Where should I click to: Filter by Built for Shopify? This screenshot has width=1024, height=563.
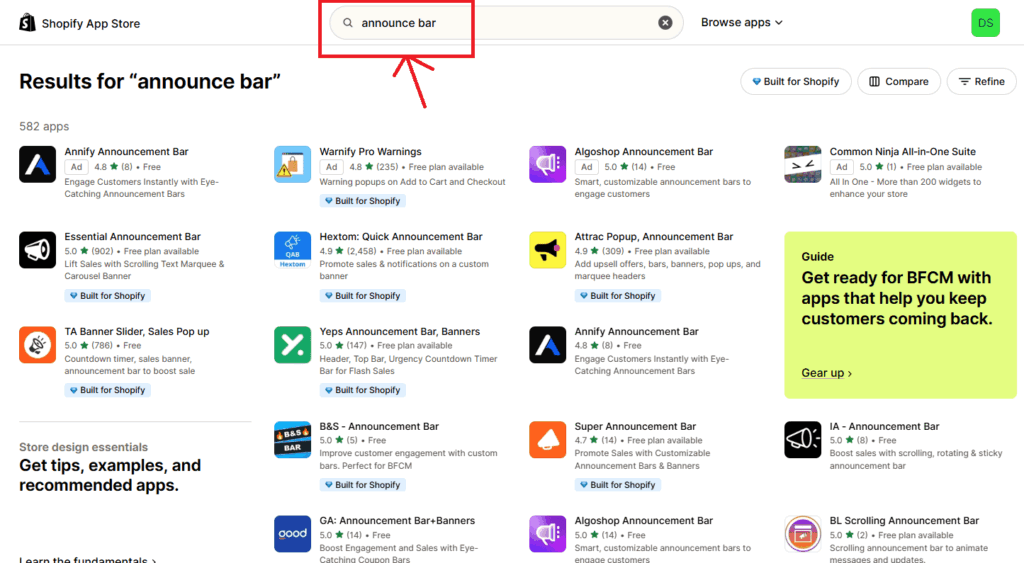point(795,82)
